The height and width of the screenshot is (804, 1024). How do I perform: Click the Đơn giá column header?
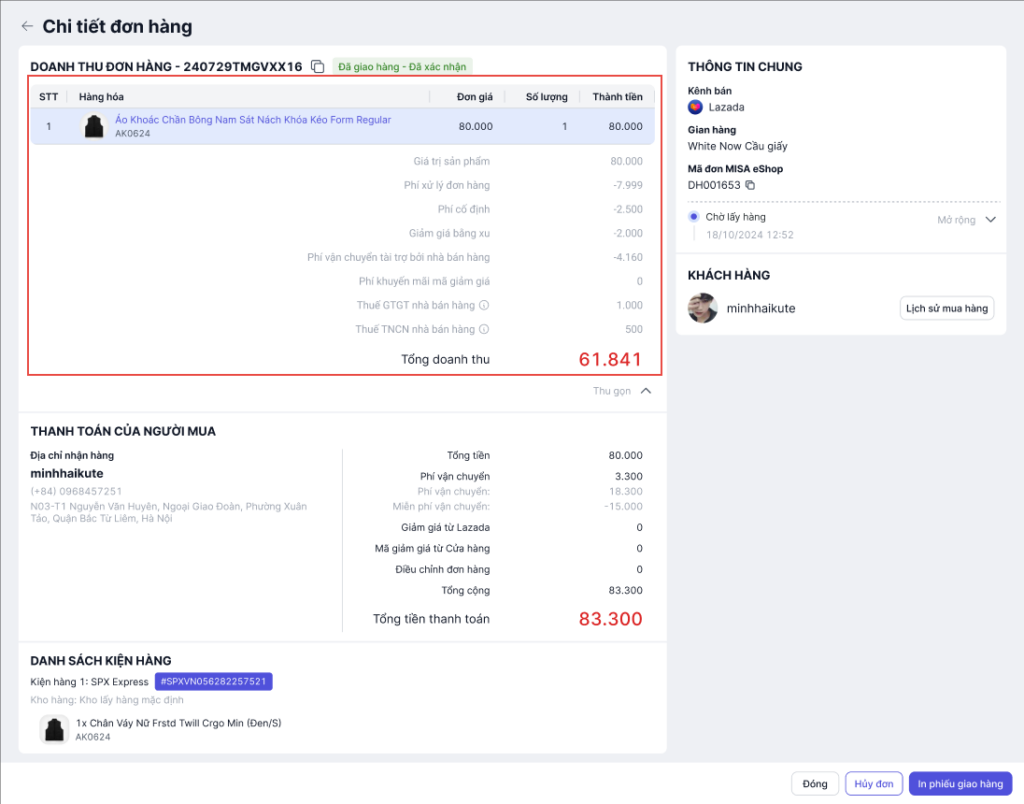(474, 97)
